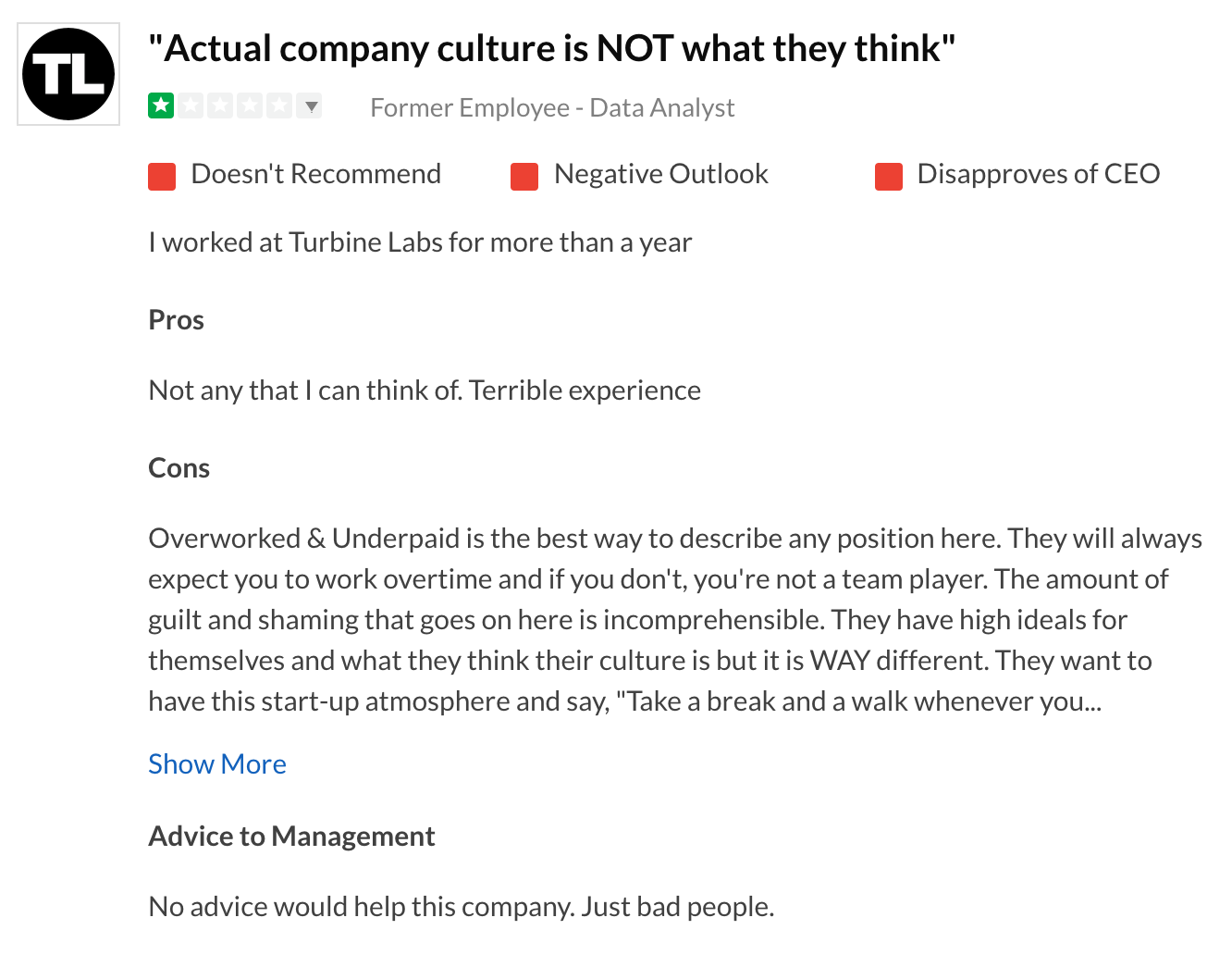Click the red square beside Negative Outlook
This screenshot has height=955, width=1232.
click(x=524, y=176)
